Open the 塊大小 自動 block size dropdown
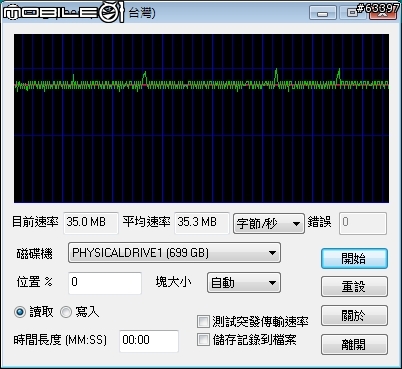 (244, 283)
